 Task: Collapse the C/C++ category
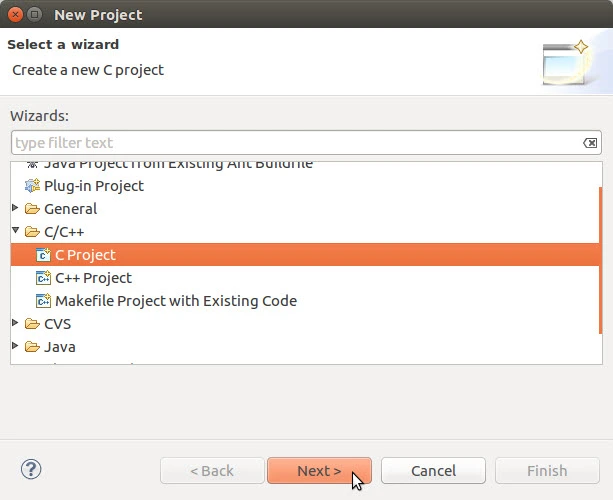click(16, 232)
